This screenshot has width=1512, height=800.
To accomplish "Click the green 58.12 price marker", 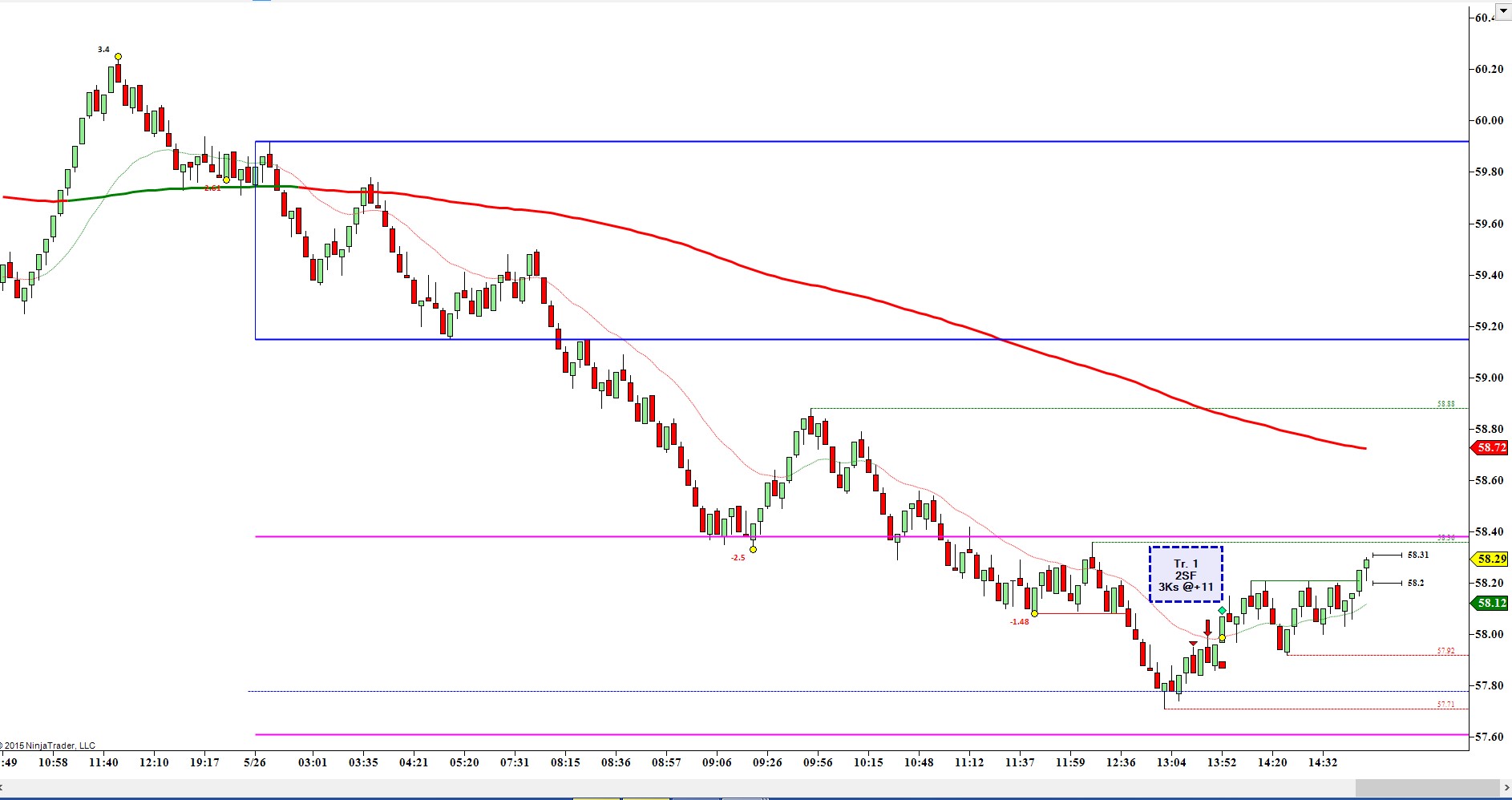I will pyautogui.click(x=1490, y=603).
